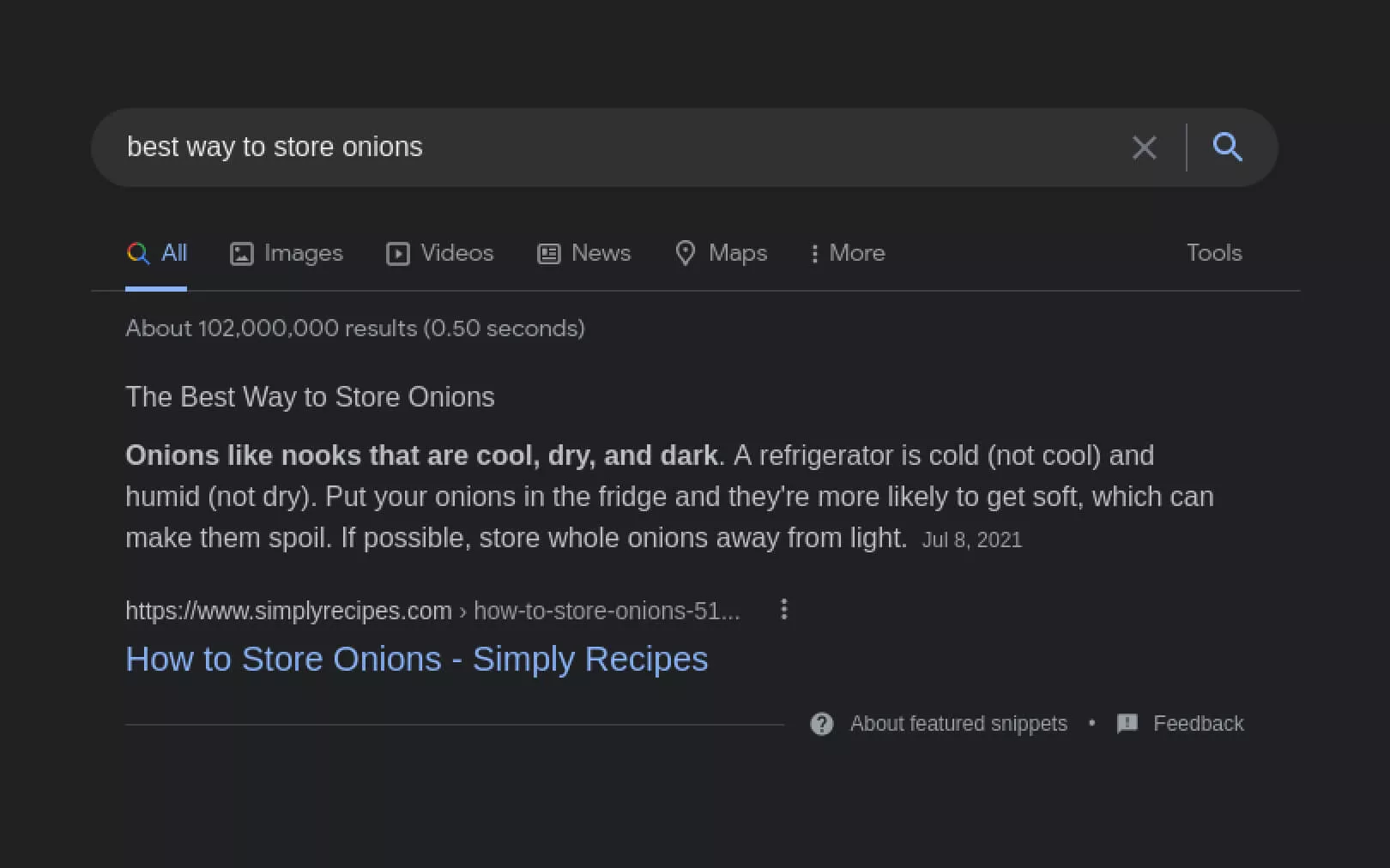Image resolution: width=1390 pixels, height=868 pixels.
Task: Open How to Store Onions link
Action: pyautogui.click(x=416, y=659)
